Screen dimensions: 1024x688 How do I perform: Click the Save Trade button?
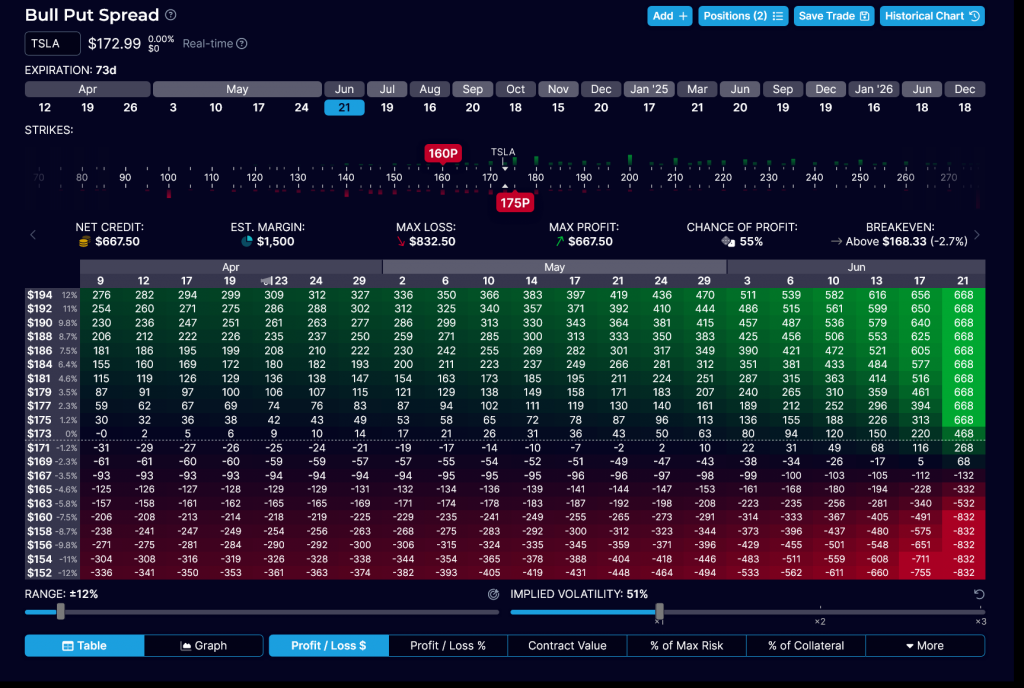click(834, 16)
